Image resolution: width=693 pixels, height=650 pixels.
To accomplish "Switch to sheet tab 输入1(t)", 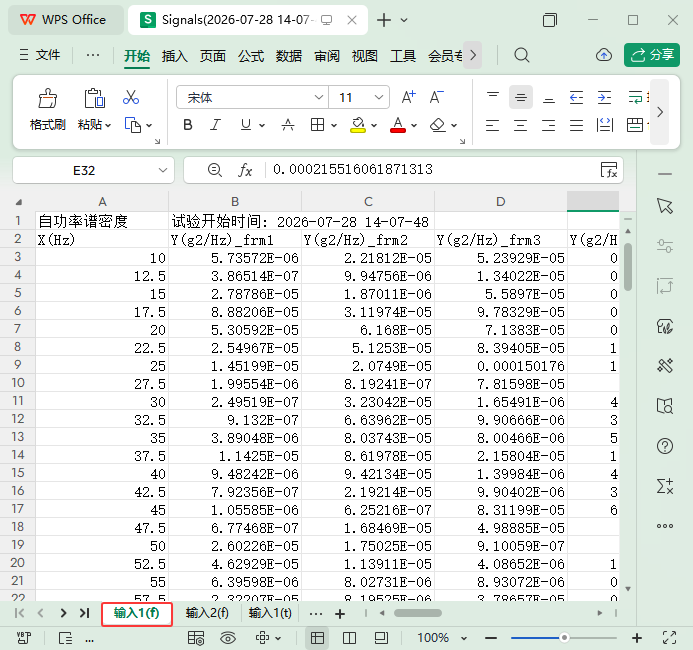I will click(270, 613).
